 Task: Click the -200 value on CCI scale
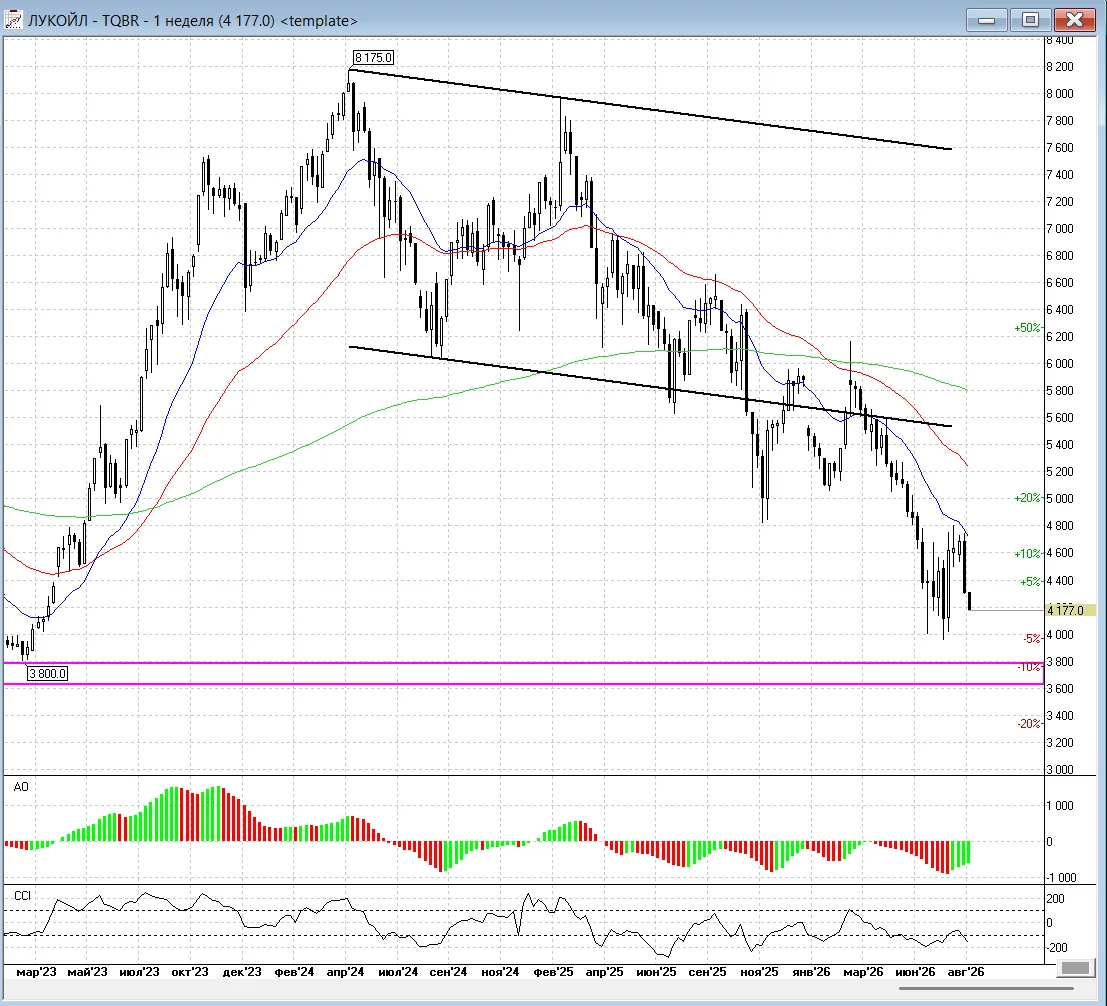point(1057,948)
